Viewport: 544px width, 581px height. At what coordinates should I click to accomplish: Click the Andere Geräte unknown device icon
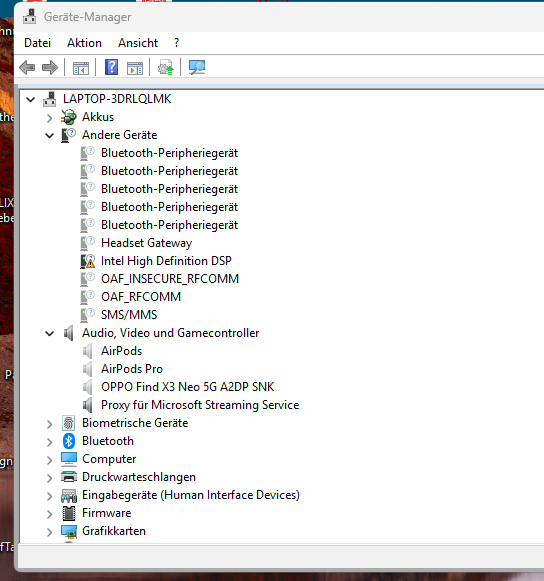[69, 135]
